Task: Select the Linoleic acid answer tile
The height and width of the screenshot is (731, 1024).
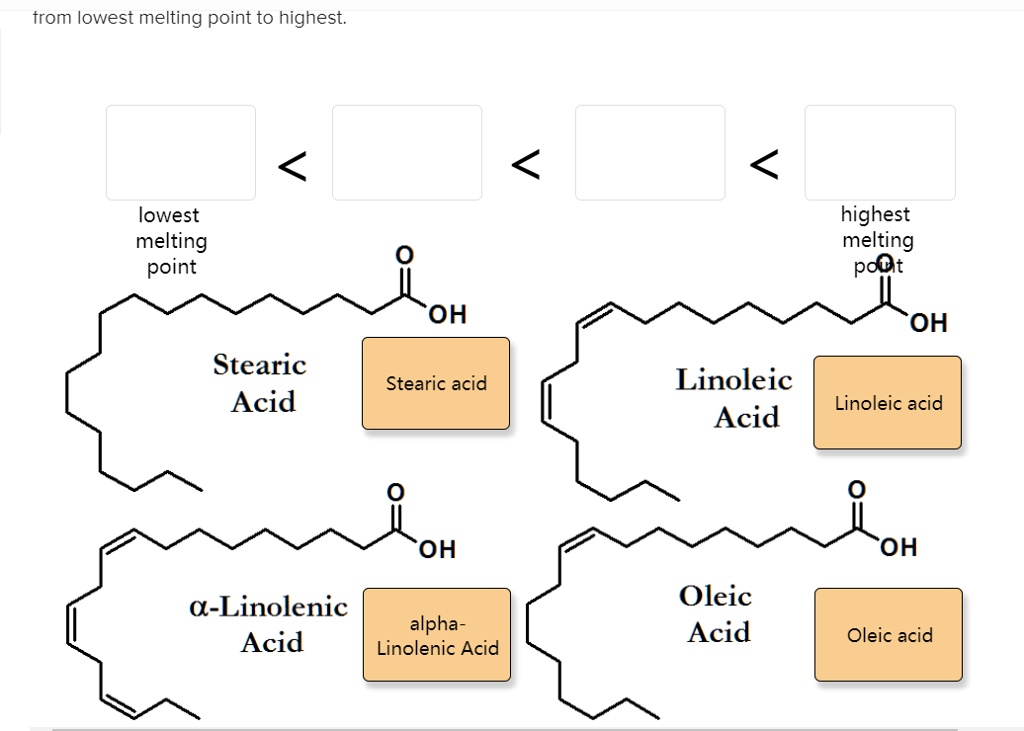Action: pos(886,402)
